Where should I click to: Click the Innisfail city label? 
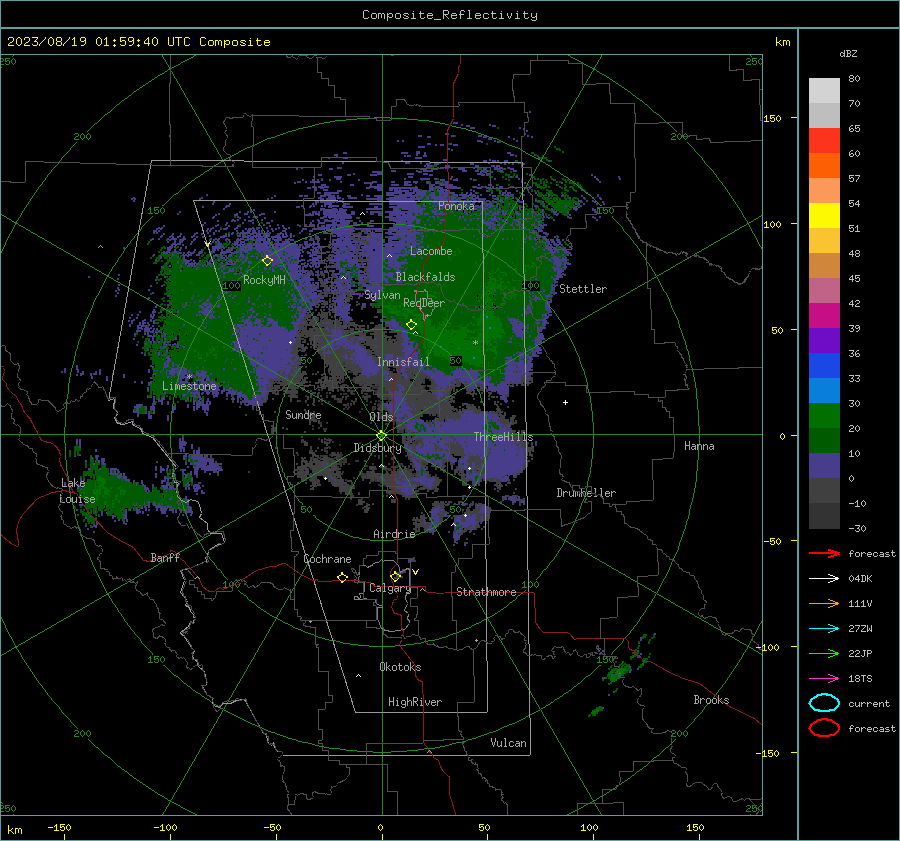(404, 362)
